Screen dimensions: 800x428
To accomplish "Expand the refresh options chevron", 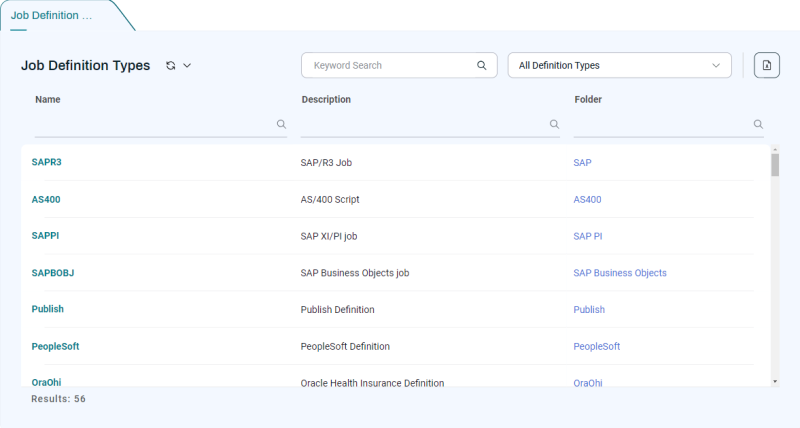I will tap(187, 66).
